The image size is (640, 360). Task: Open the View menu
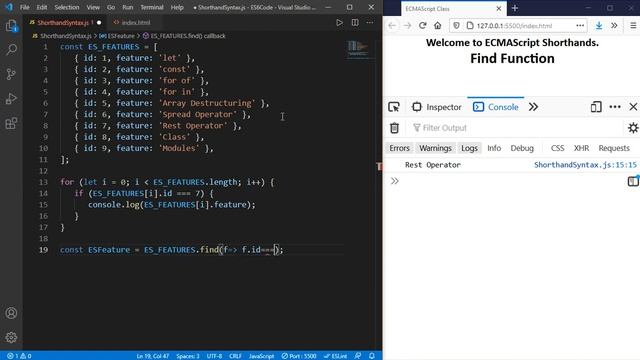[93, 7]
